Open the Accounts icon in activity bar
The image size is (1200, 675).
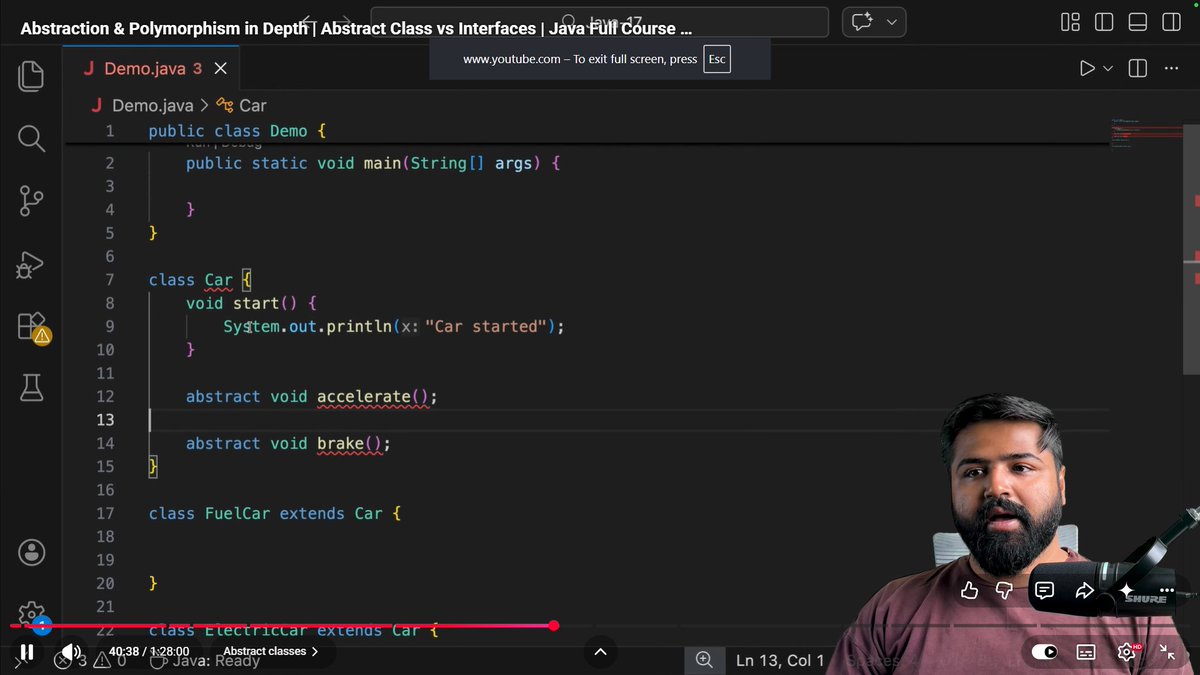tap(31, 552)
